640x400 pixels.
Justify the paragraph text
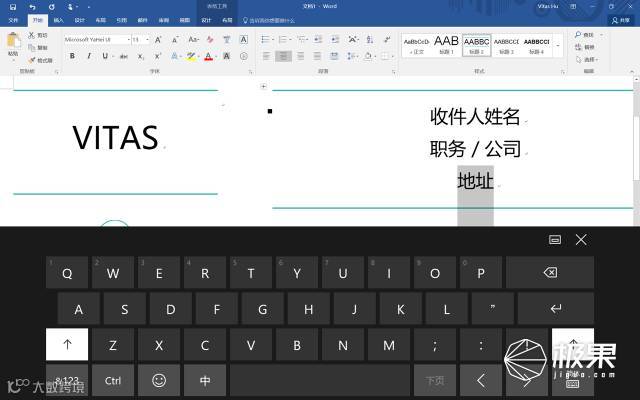tap(317, 56)
